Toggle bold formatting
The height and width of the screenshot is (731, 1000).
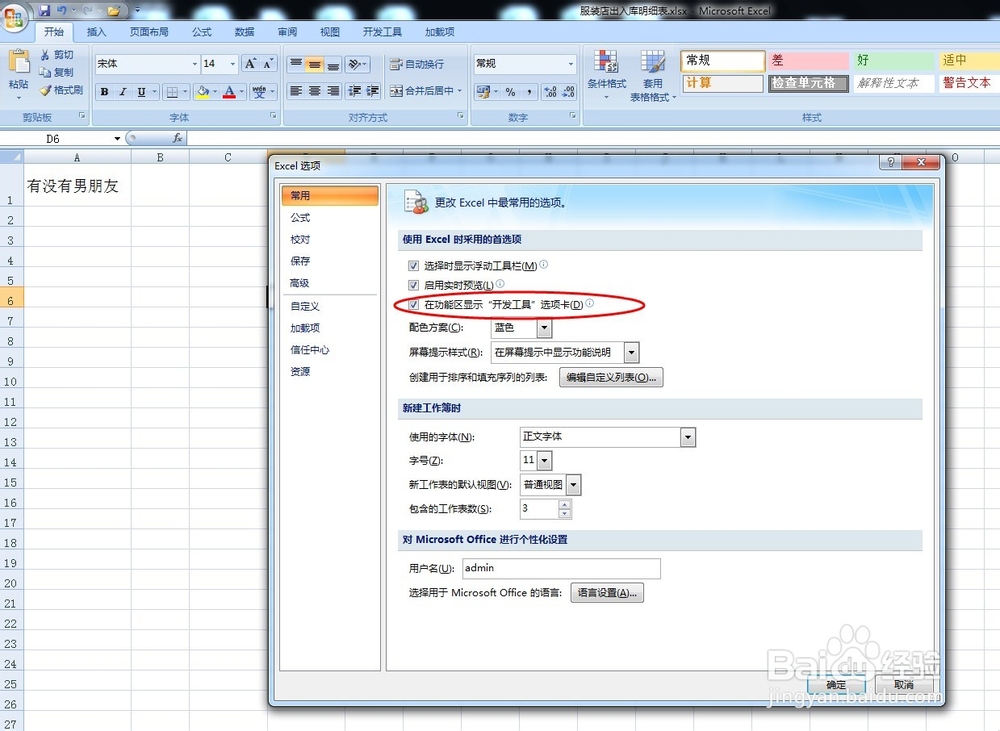tap(105, 92)
